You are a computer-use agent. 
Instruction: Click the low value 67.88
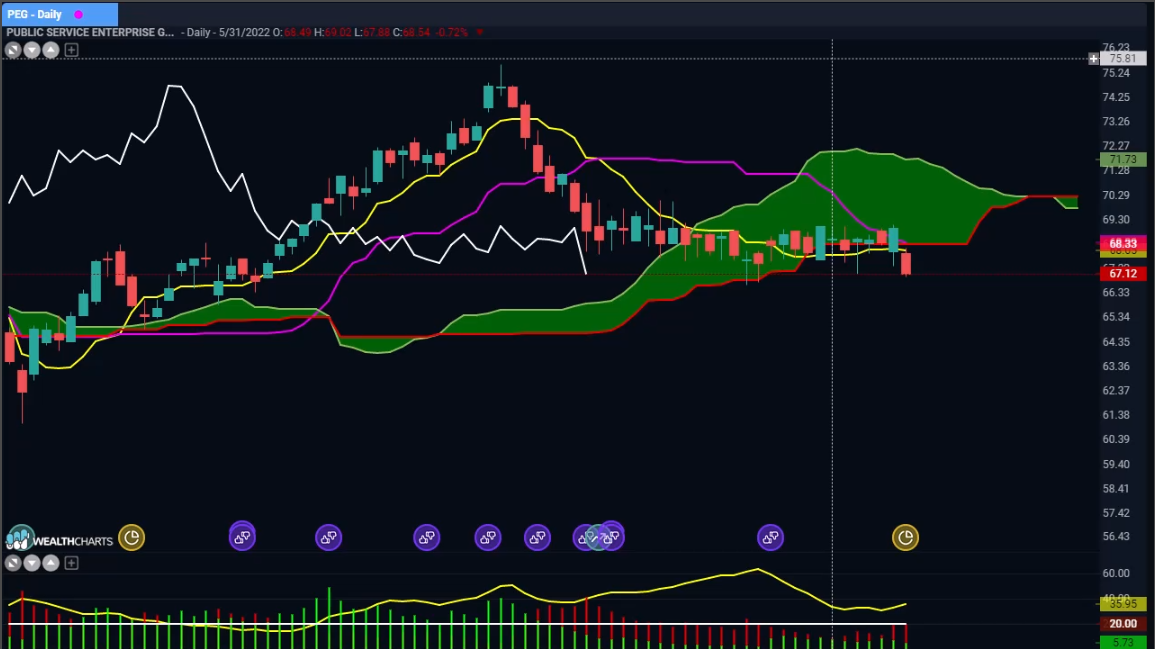tap(376, 32)
